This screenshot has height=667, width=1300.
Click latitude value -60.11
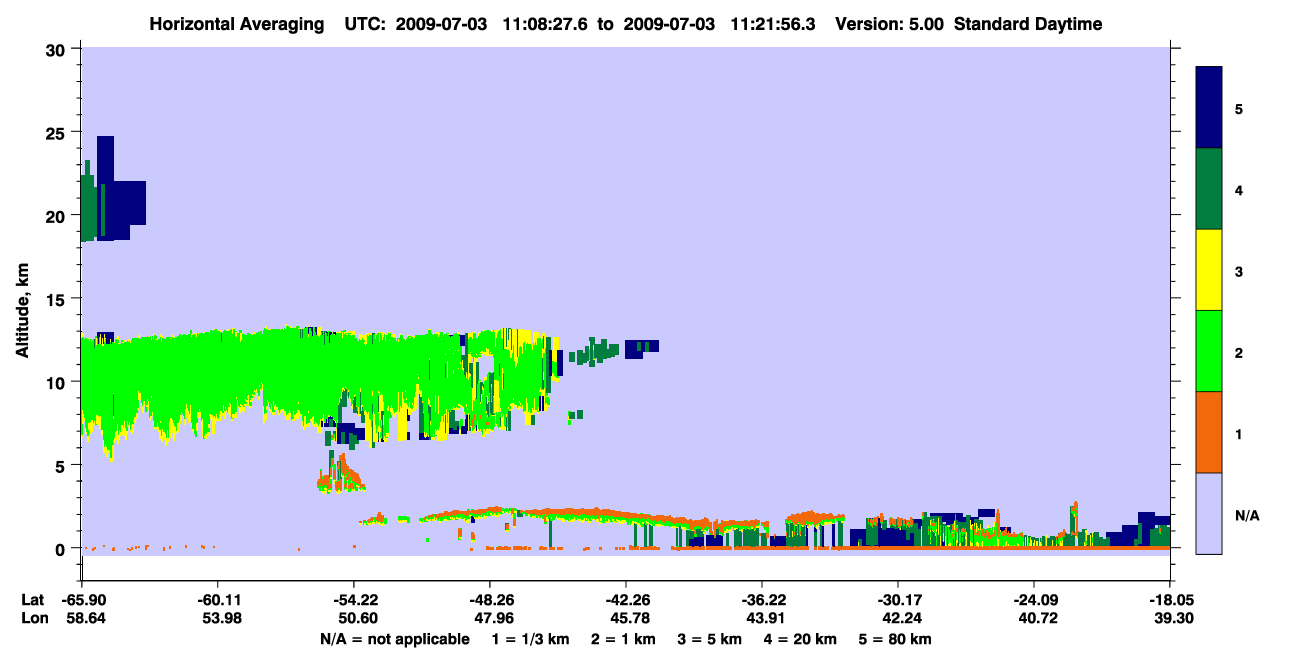pos(217,600)
